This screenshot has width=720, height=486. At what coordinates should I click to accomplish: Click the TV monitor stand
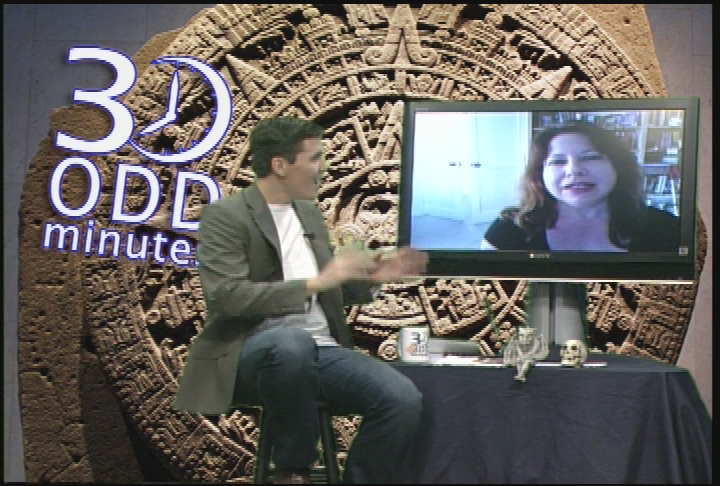(549, 308)
